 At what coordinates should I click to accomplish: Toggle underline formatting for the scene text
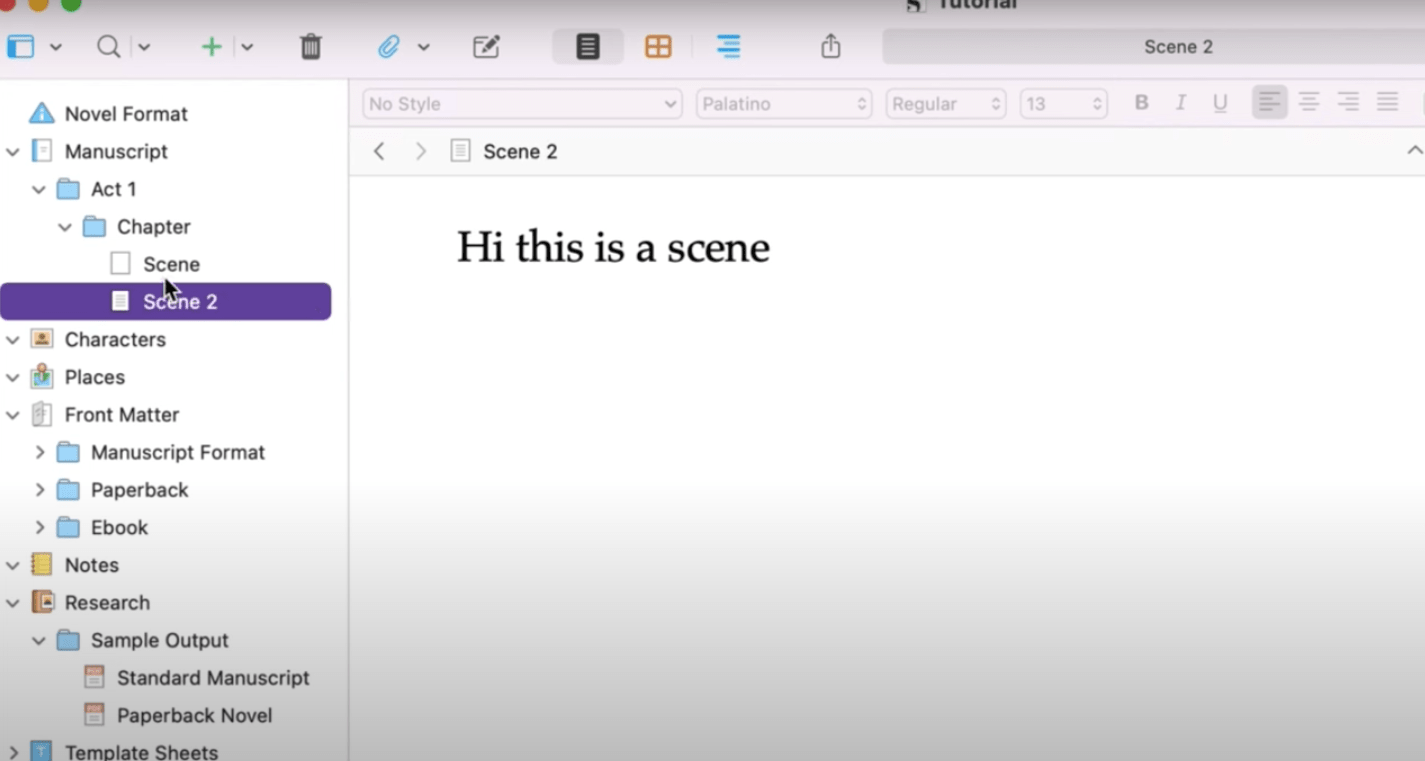1219,101
